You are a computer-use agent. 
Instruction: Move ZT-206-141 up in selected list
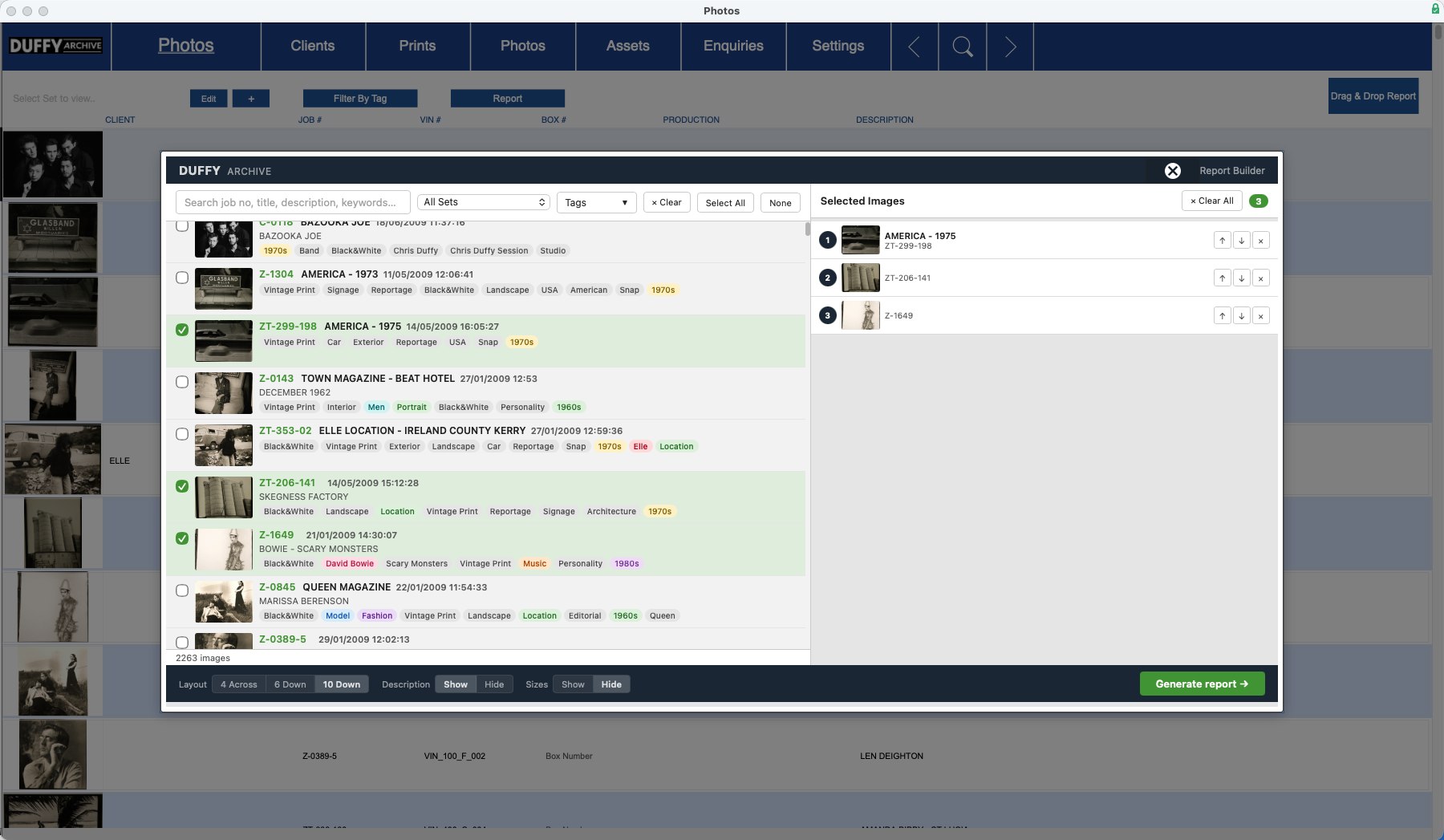1222,278
